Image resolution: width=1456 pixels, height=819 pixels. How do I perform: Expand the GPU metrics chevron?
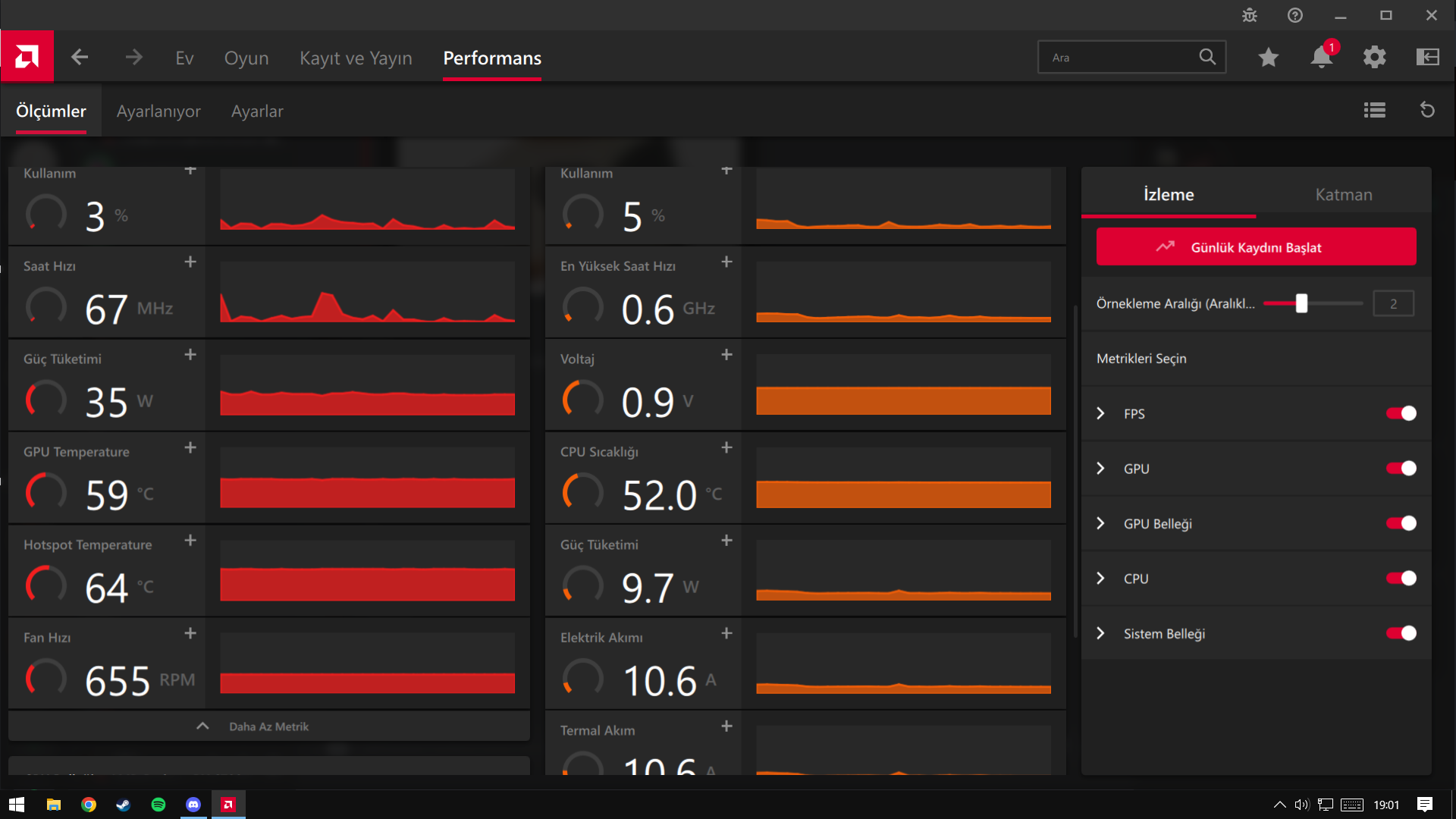1101,469
